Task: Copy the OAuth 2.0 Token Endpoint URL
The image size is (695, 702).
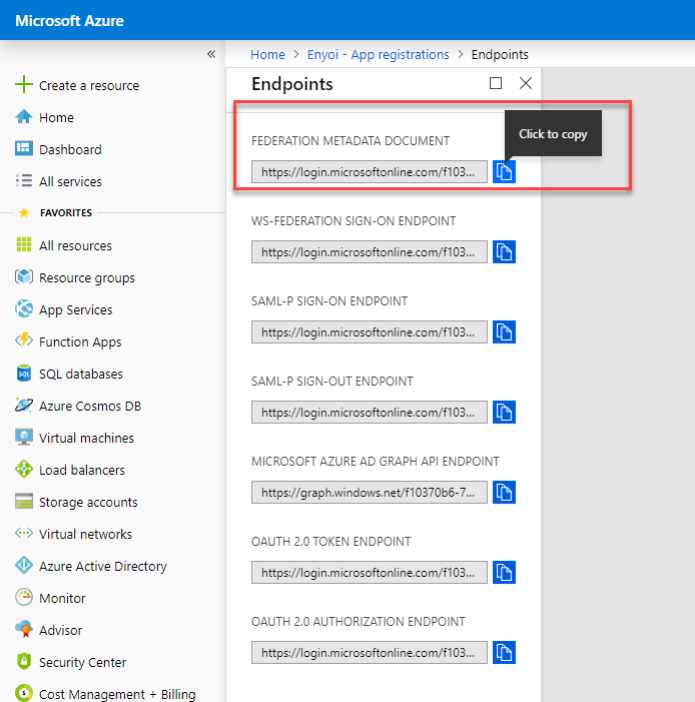Action: click(x=504, y=573)
